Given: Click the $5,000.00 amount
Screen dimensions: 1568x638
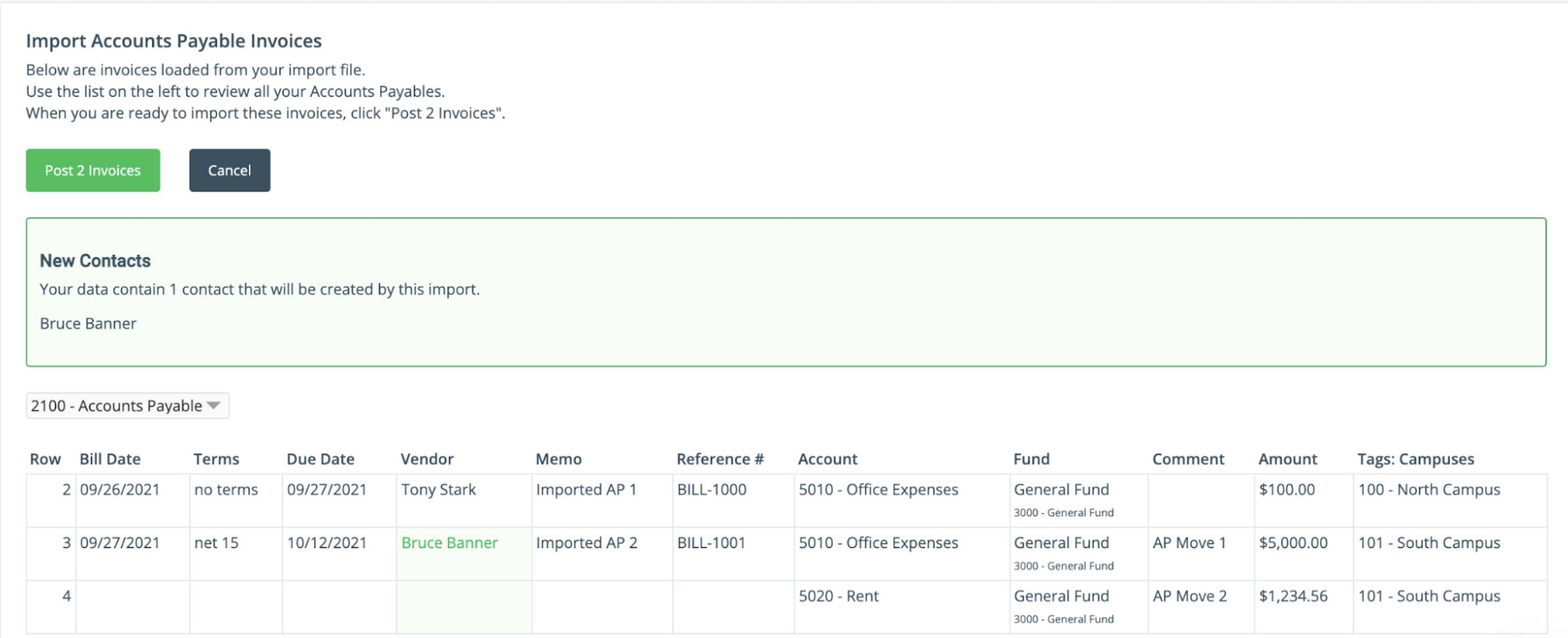Looking at the screenshot, I should click(1293, 542).
